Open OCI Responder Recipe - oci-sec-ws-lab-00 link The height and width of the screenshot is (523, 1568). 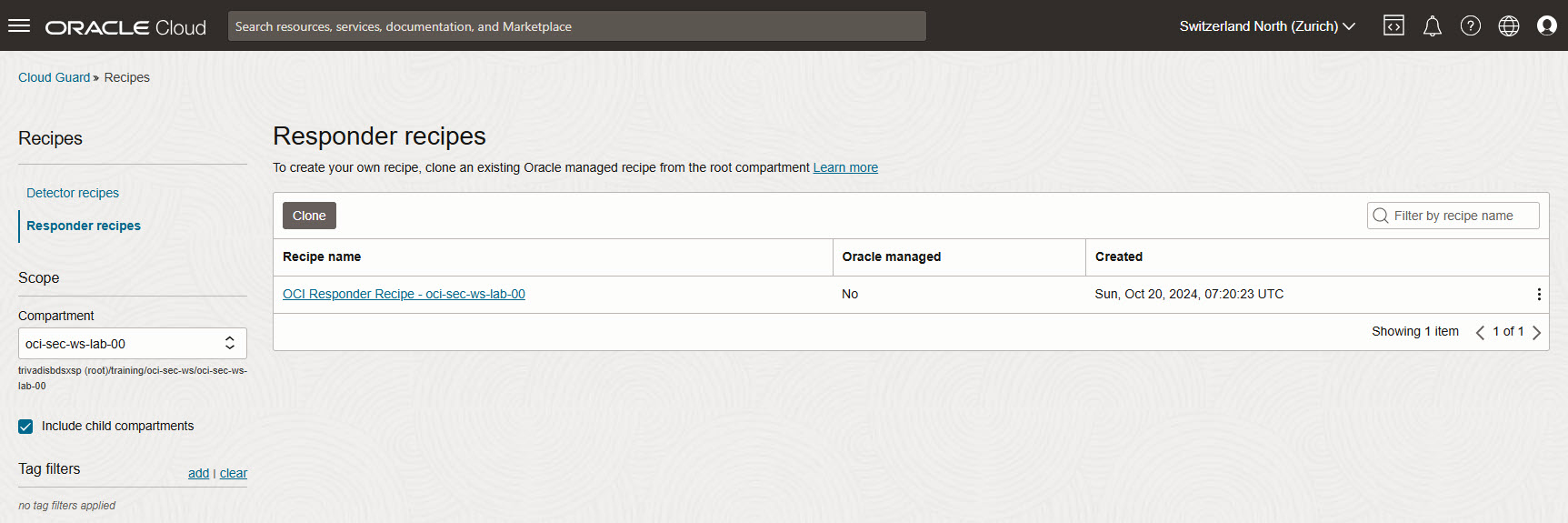(x=404, y=294)
